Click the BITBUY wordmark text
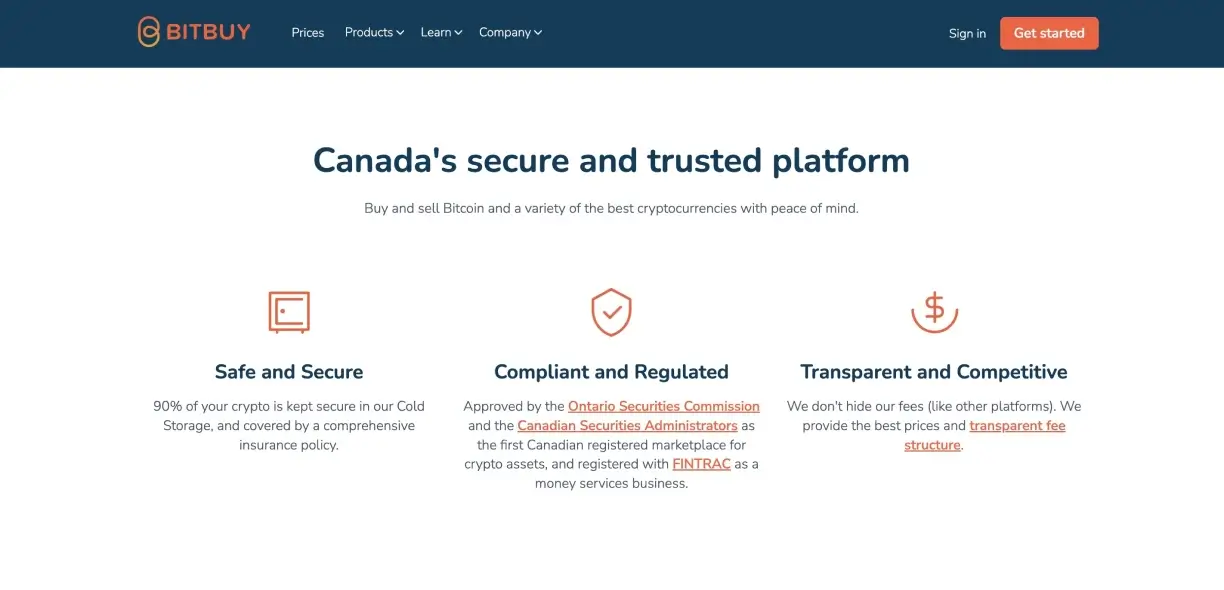Image resolution: width=1224 pixels, height=590 pixels. (x=208, y=33)
